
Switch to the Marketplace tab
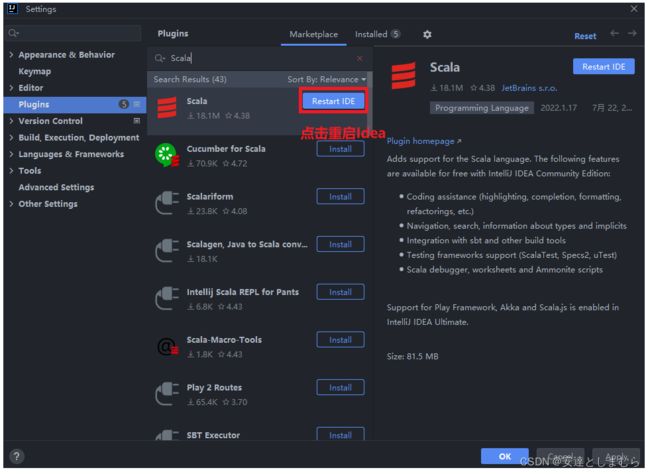coord(313,34)
